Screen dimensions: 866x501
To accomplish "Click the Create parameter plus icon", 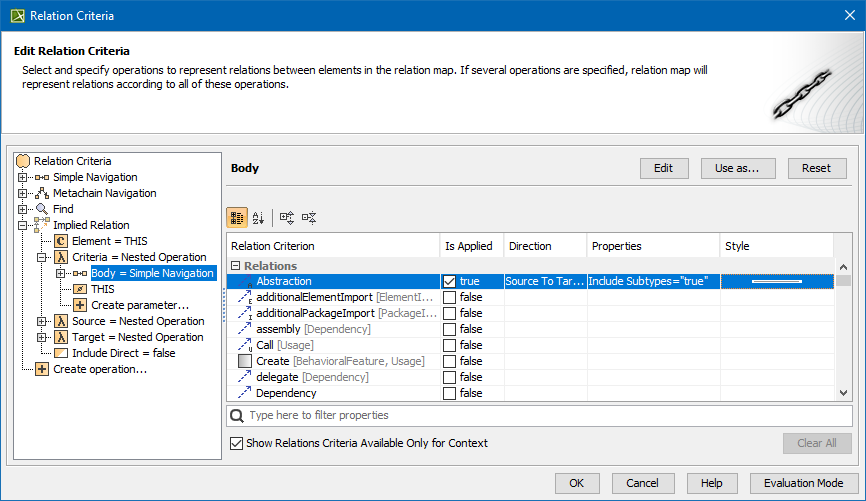I will coord(80,305).
